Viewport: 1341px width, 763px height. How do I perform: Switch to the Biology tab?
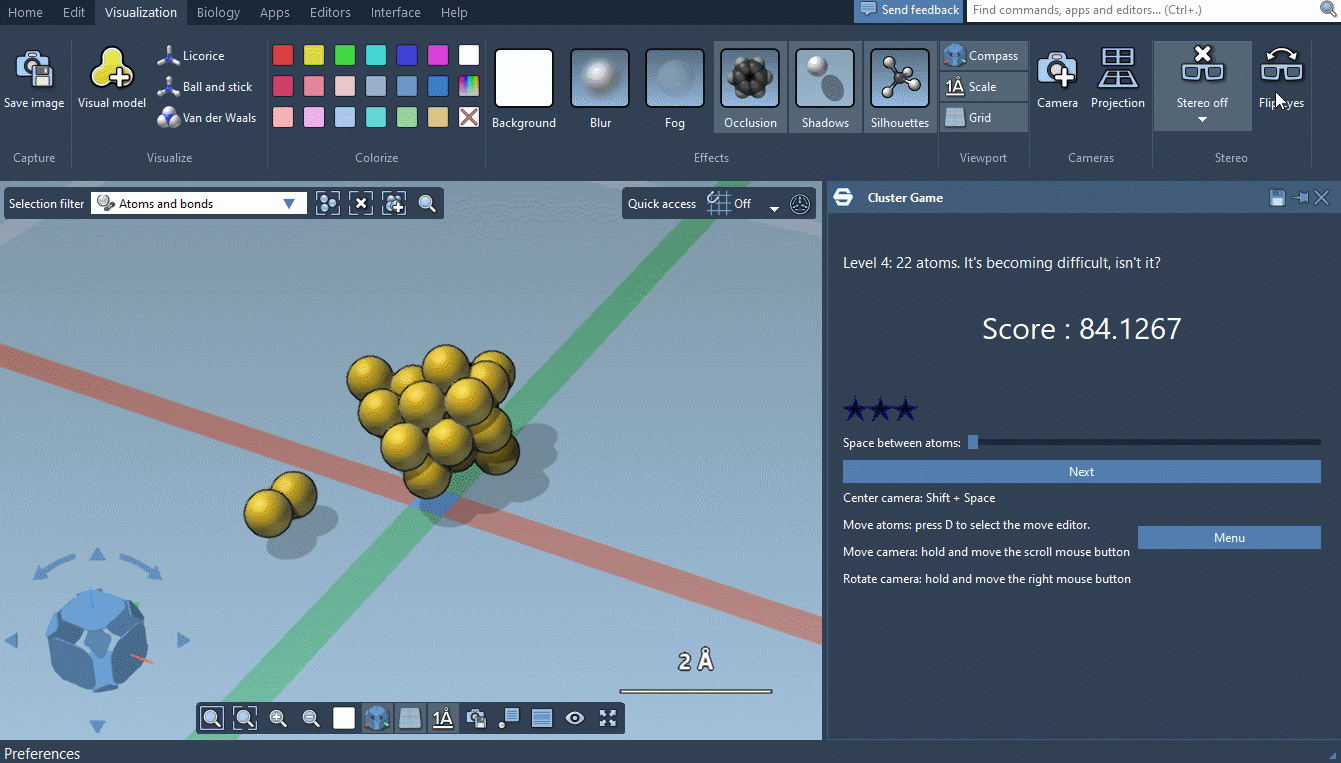coord(218,12)
